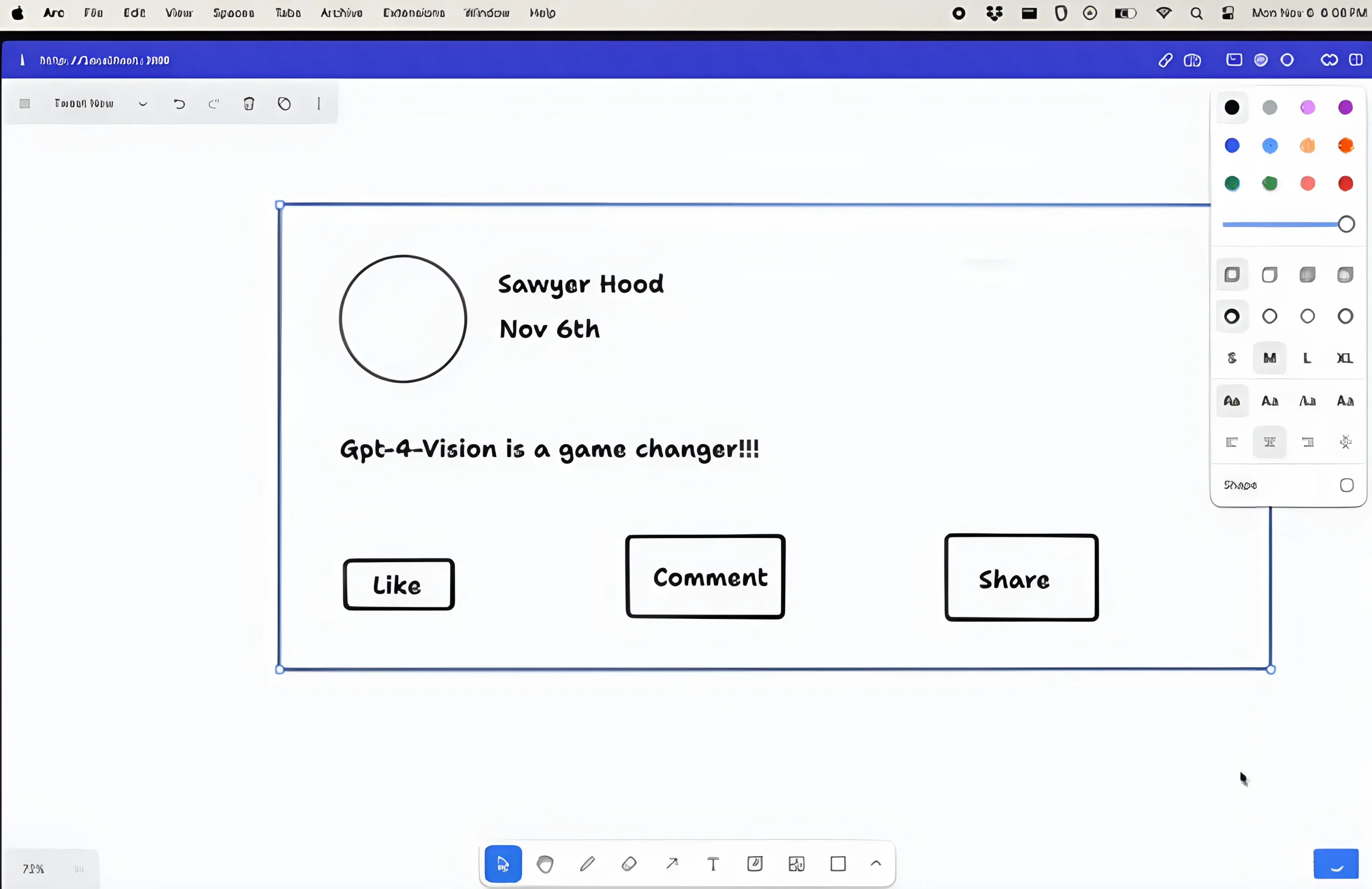Select the Hand tool in bottom toolbar

point(545,864)
